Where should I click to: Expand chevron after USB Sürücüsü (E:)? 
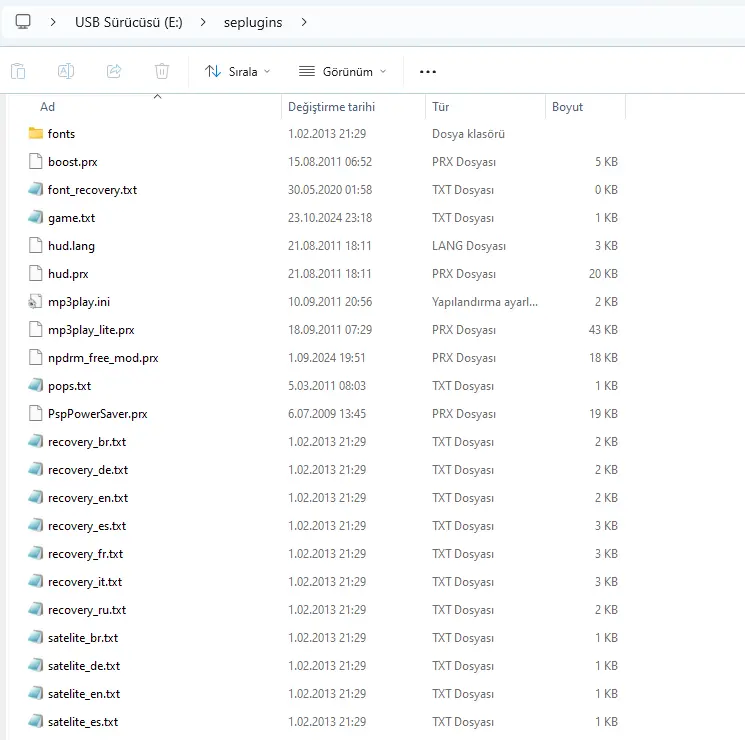point(203,22)
